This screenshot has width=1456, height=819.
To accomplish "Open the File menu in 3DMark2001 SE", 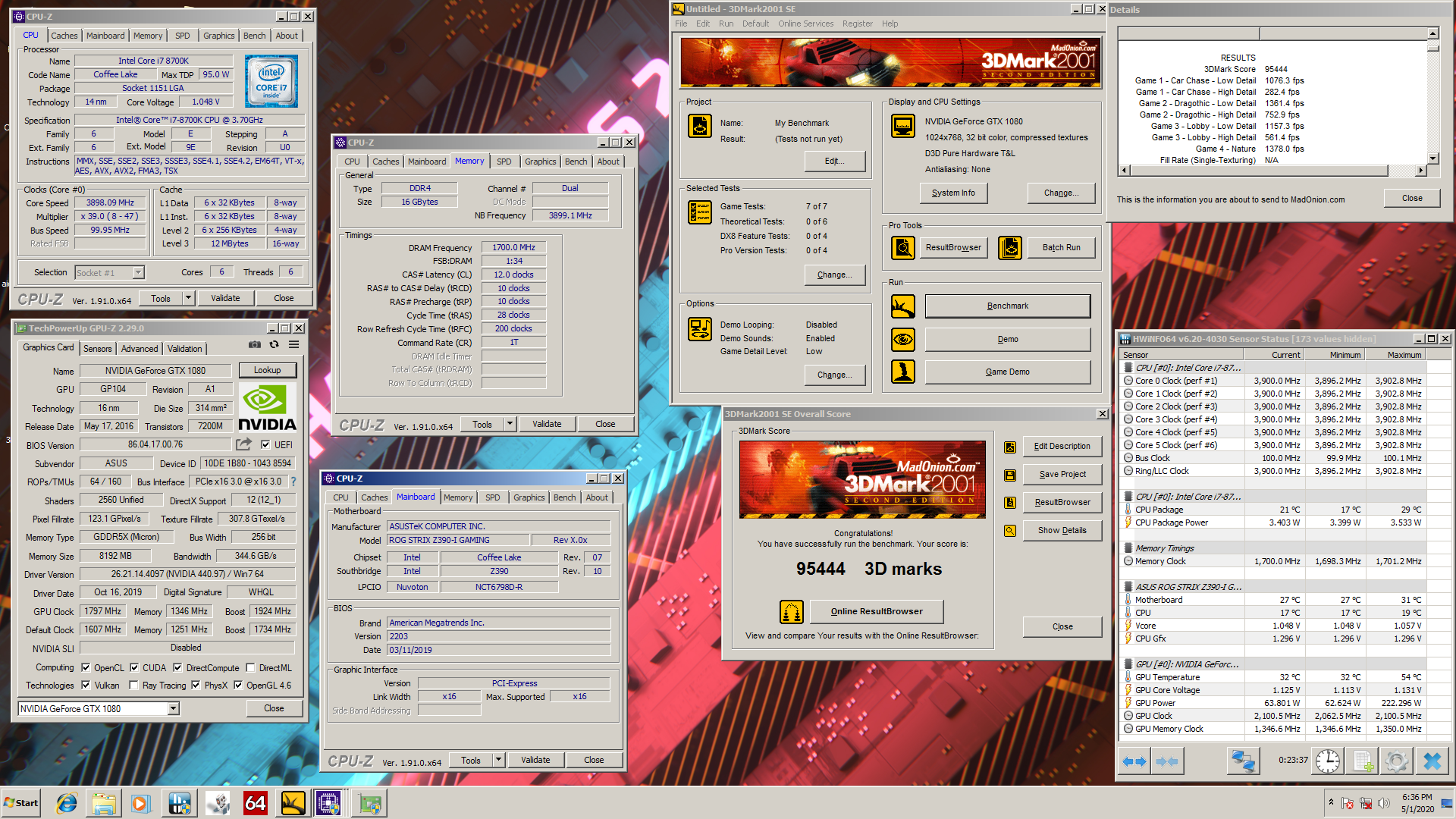I will pyautogui.click(x=681, y=24).
